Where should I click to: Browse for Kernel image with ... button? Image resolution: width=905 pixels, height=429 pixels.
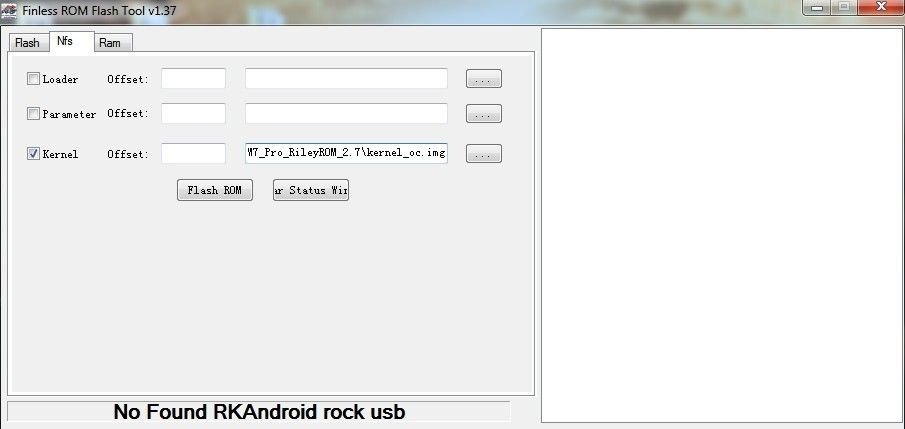pyautogui.click(x=484, y=154)
